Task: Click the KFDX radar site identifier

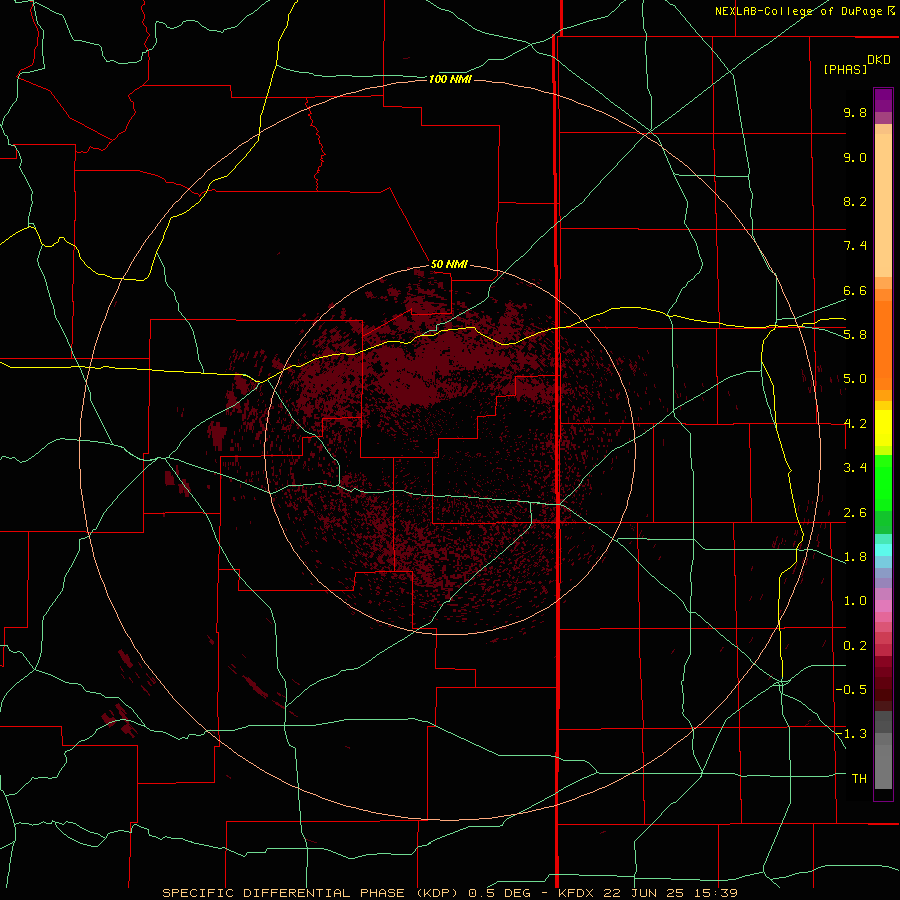Action: [576, 893]
